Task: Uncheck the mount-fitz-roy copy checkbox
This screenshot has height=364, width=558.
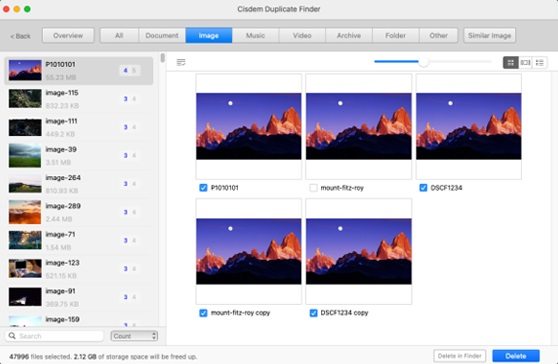Action: (203, 313)
